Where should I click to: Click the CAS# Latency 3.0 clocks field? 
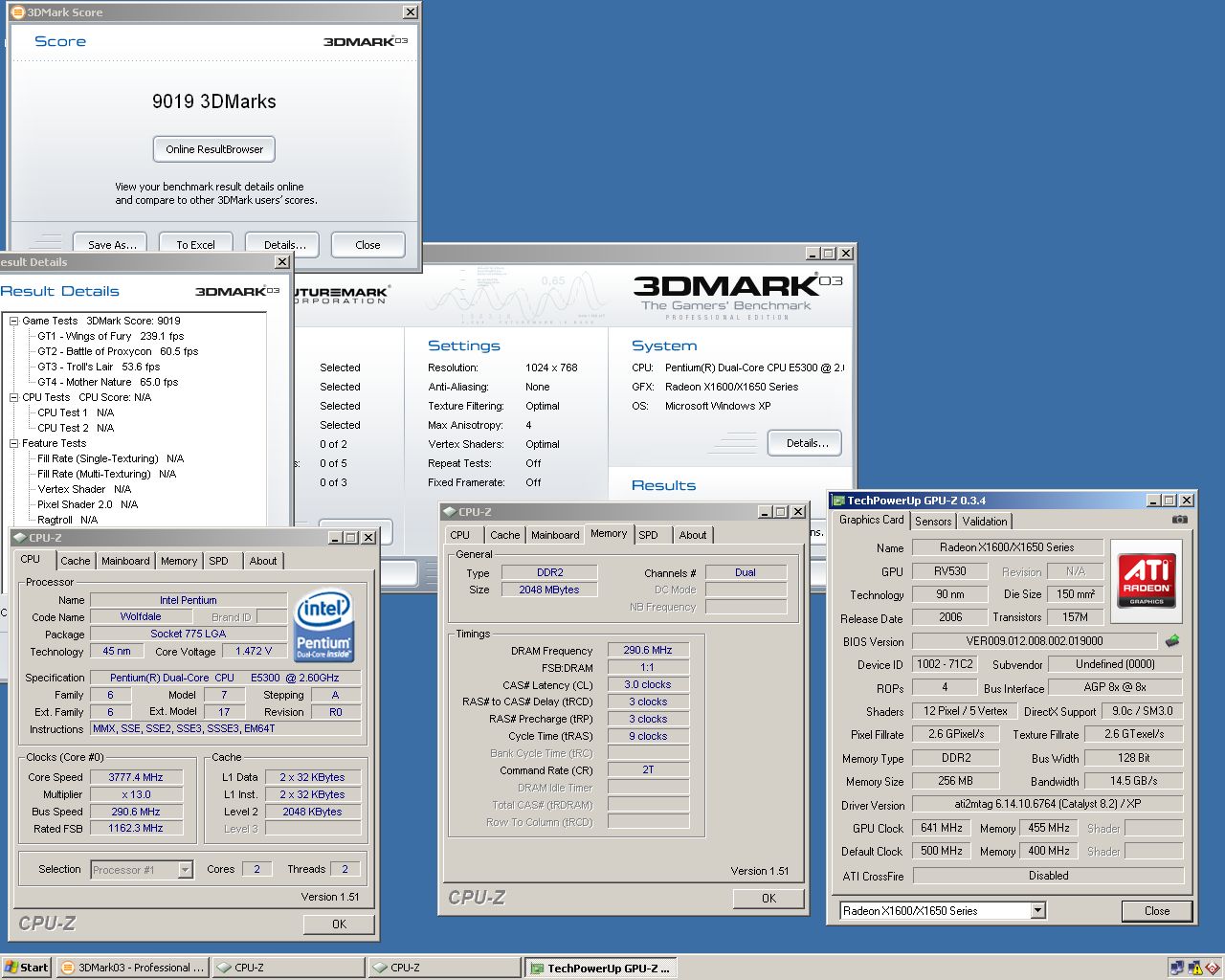click(648, 684)
